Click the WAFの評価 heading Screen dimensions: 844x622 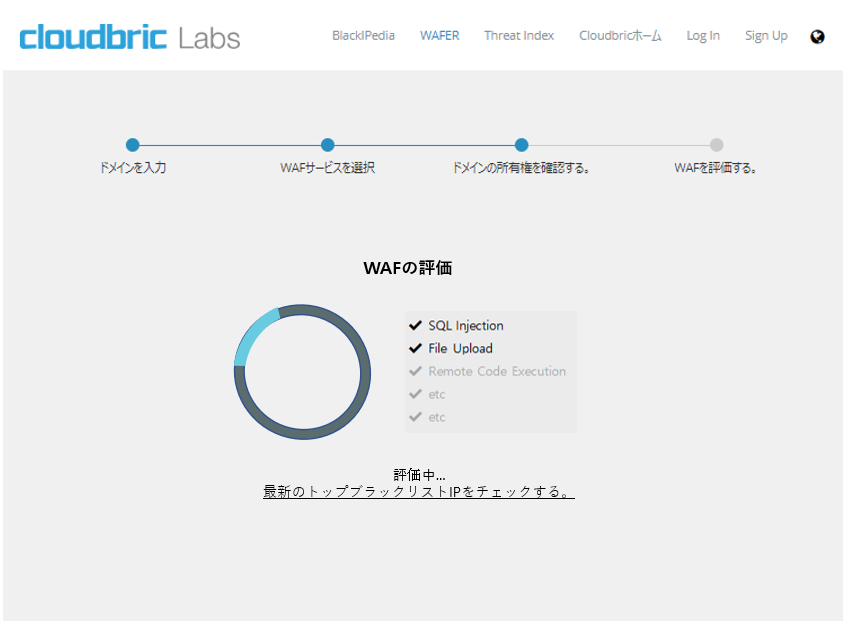[407, 267]
